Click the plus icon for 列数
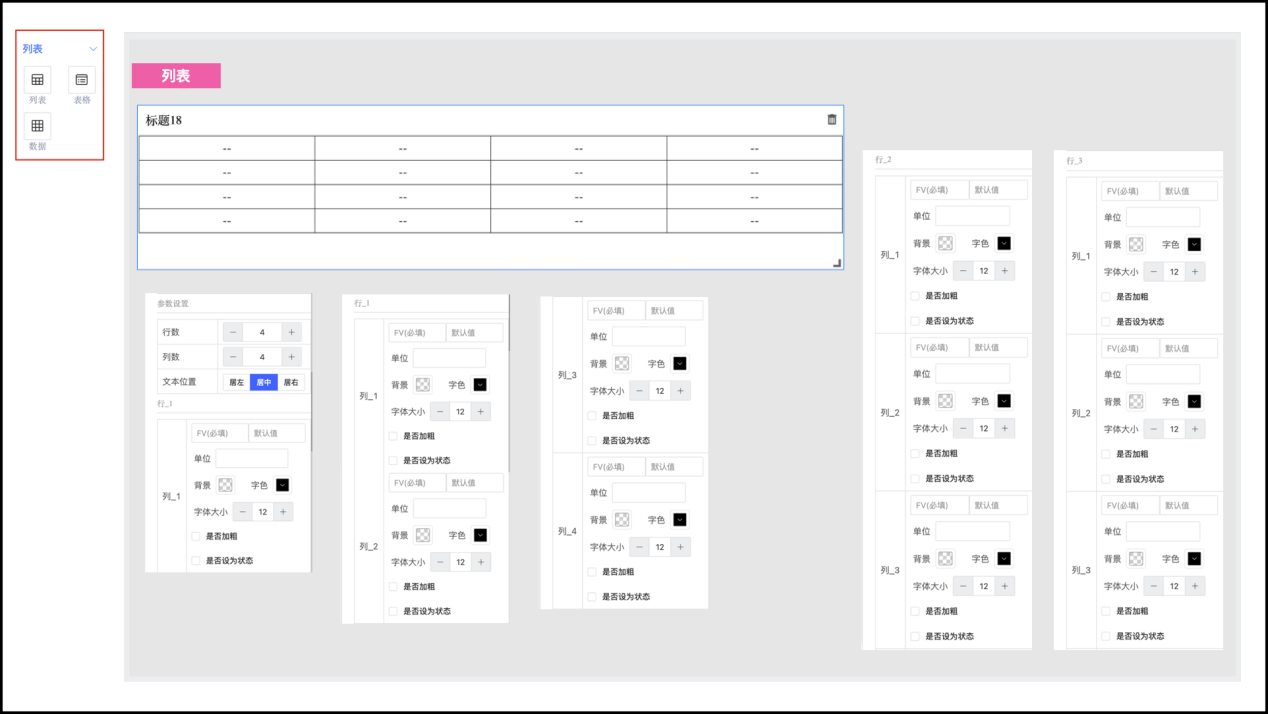 291,357
